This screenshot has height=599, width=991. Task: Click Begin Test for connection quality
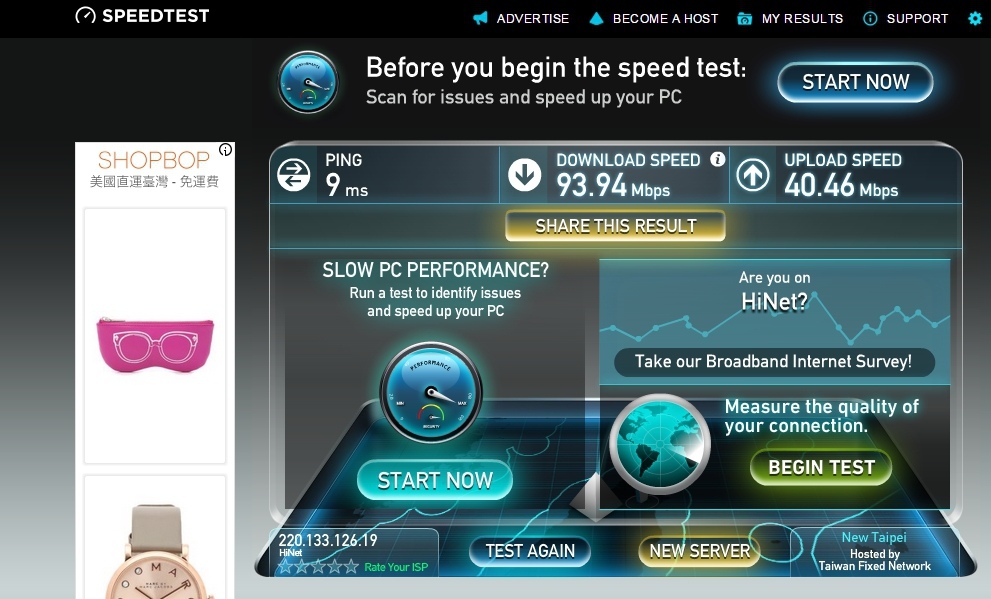tap(821, 467)
